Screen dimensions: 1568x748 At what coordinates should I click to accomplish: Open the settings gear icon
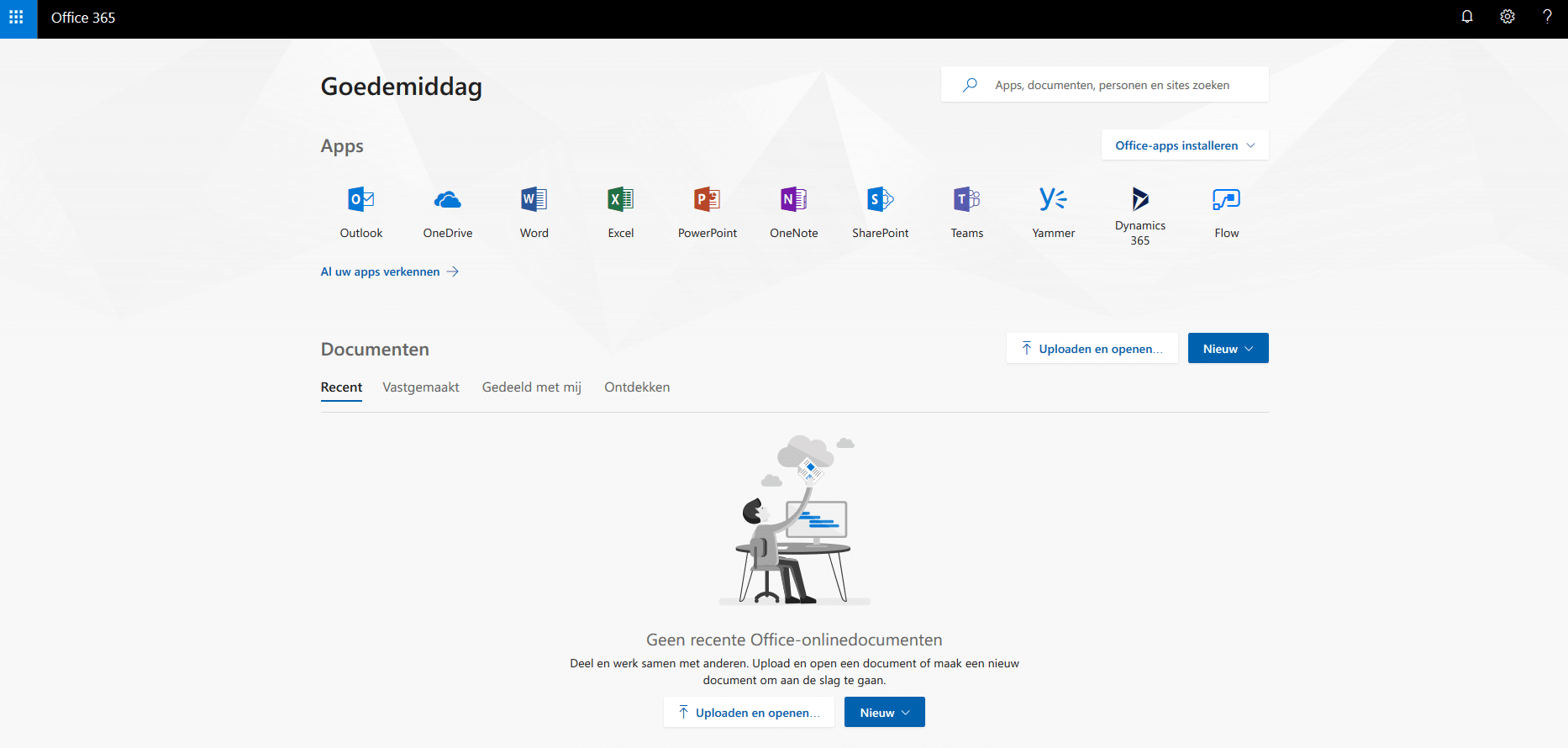pyautogui.click(x=1507, y=17)
